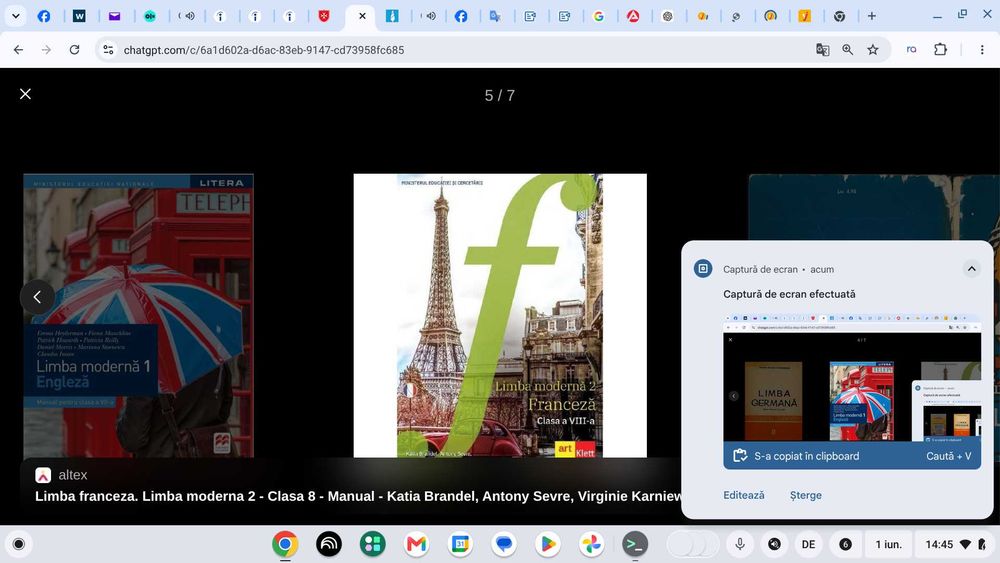Switch to the purple mail tab
The width and height of the screenshot is (1000, 563).
114,16
